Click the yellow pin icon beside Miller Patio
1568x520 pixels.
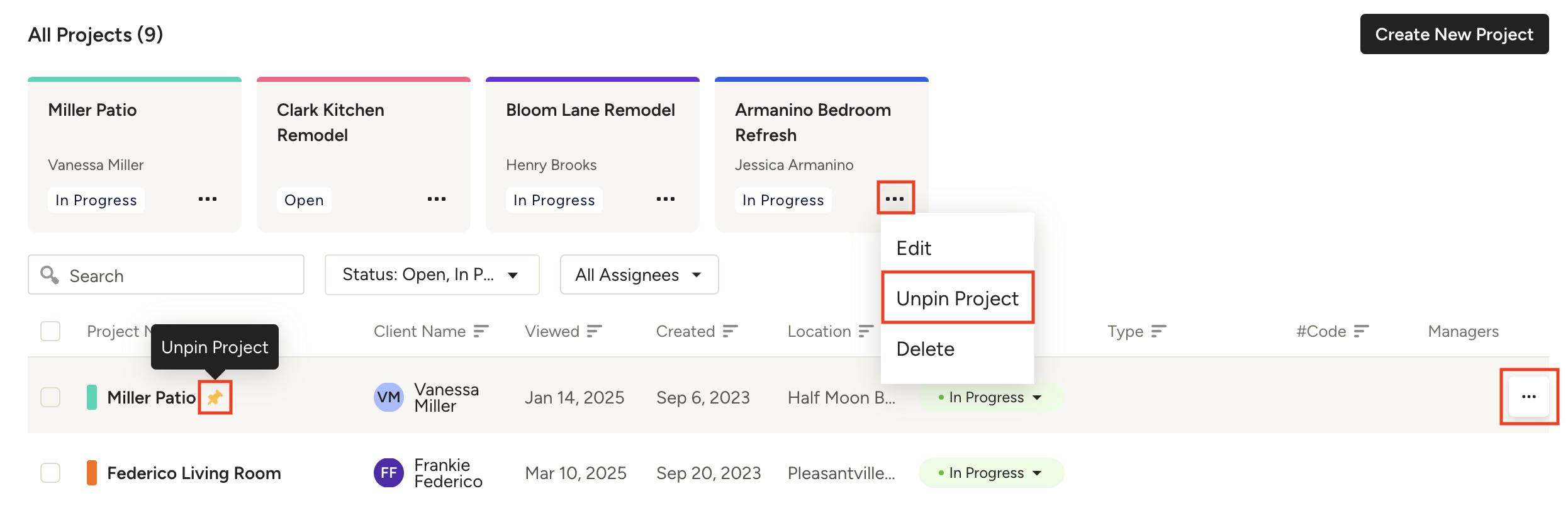coord(215,397)
